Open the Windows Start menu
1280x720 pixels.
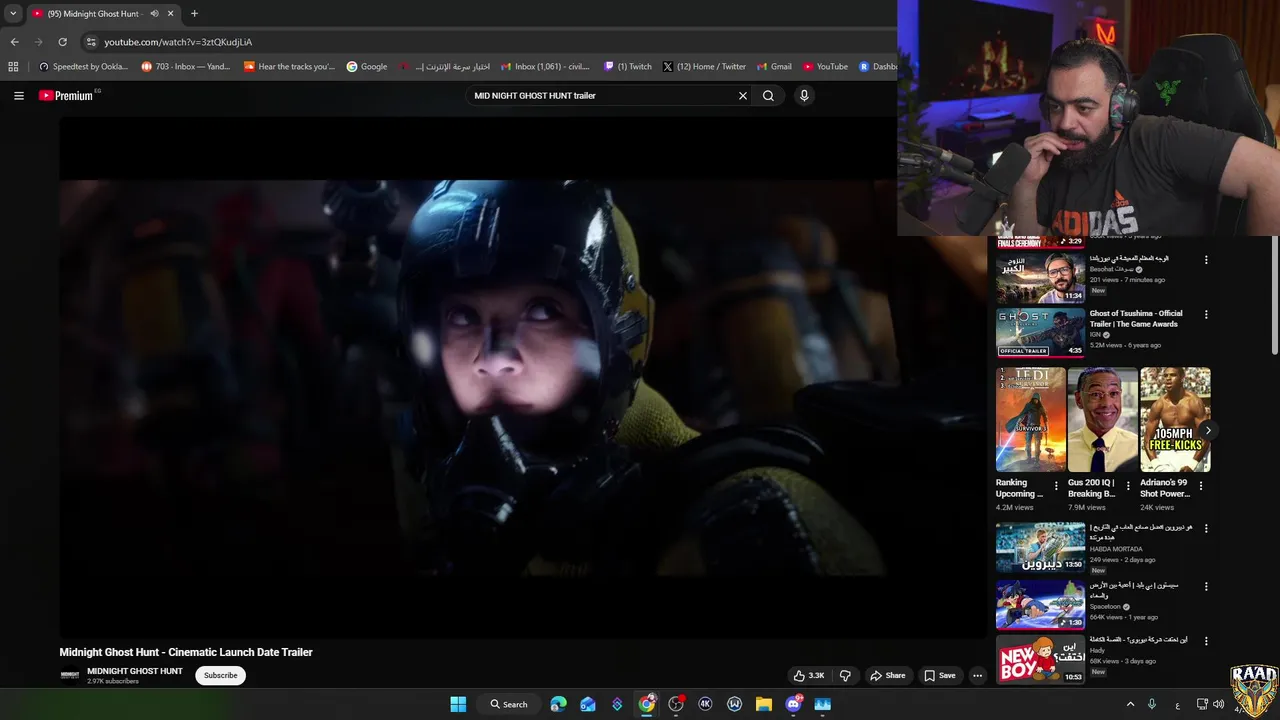458,704
